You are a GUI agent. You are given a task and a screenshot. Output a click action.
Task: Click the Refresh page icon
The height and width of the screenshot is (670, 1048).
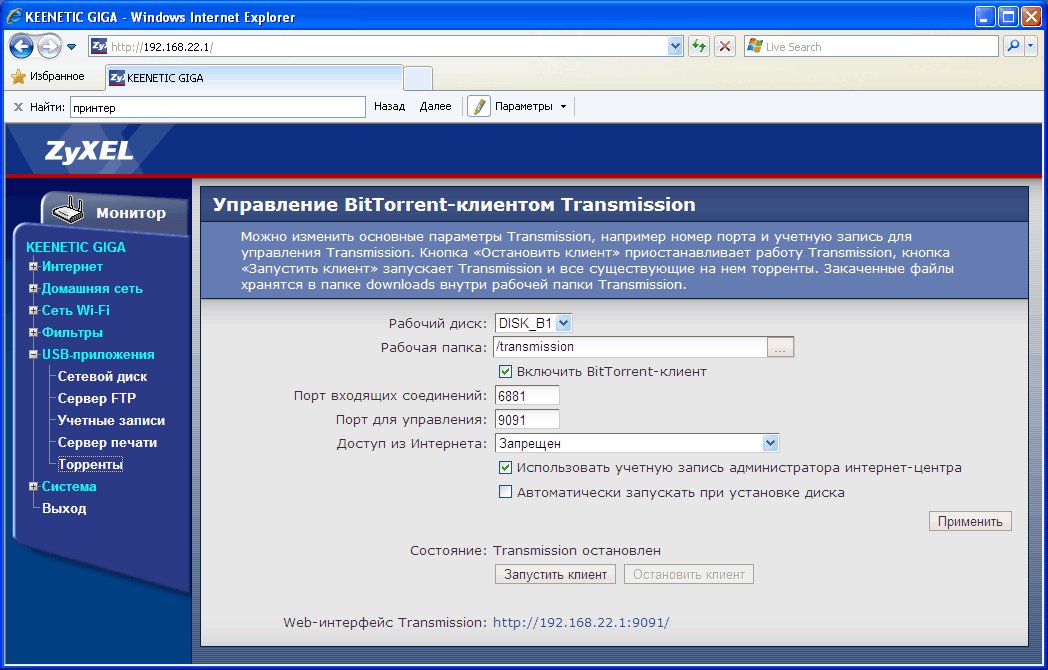point(699,47)
